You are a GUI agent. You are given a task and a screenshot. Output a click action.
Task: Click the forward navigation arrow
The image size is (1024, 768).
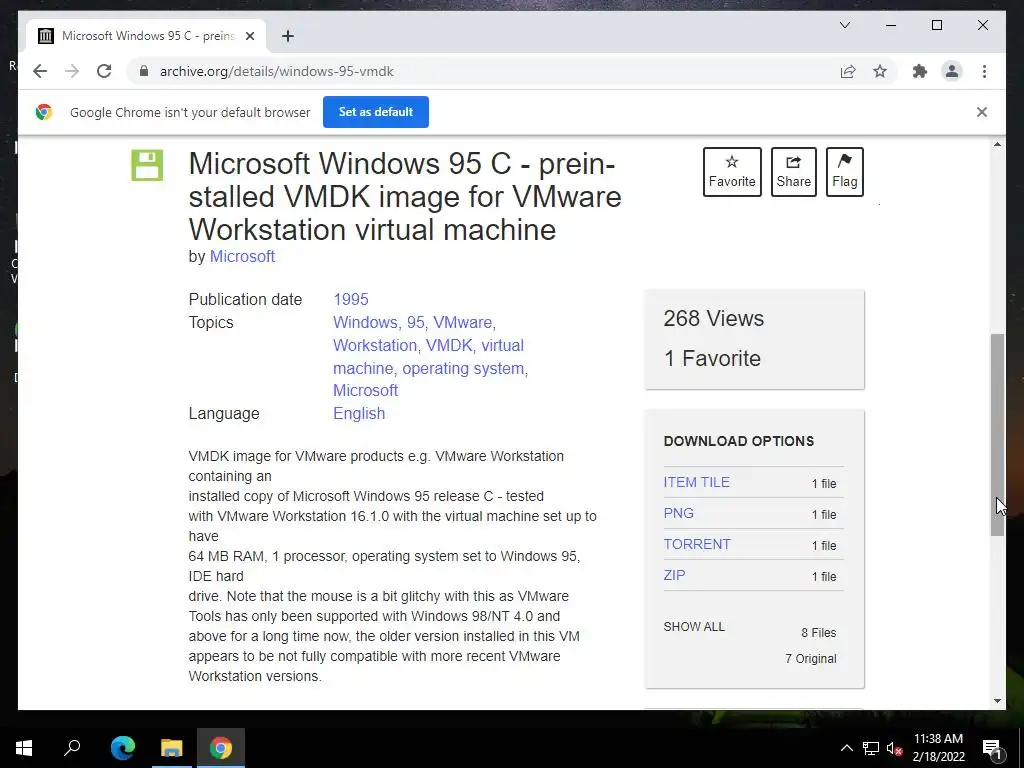coord(72,71)
